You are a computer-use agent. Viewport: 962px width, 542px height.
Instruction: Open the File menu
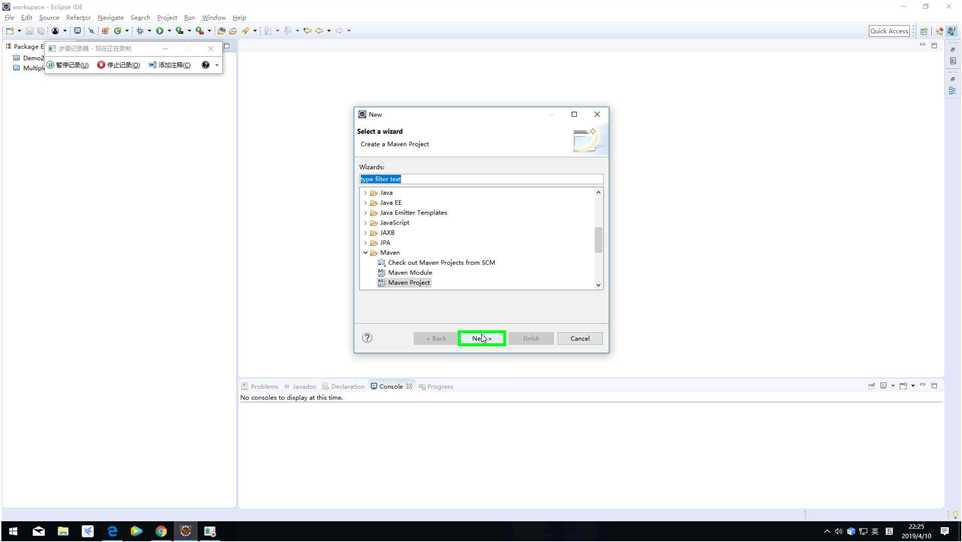9,18
